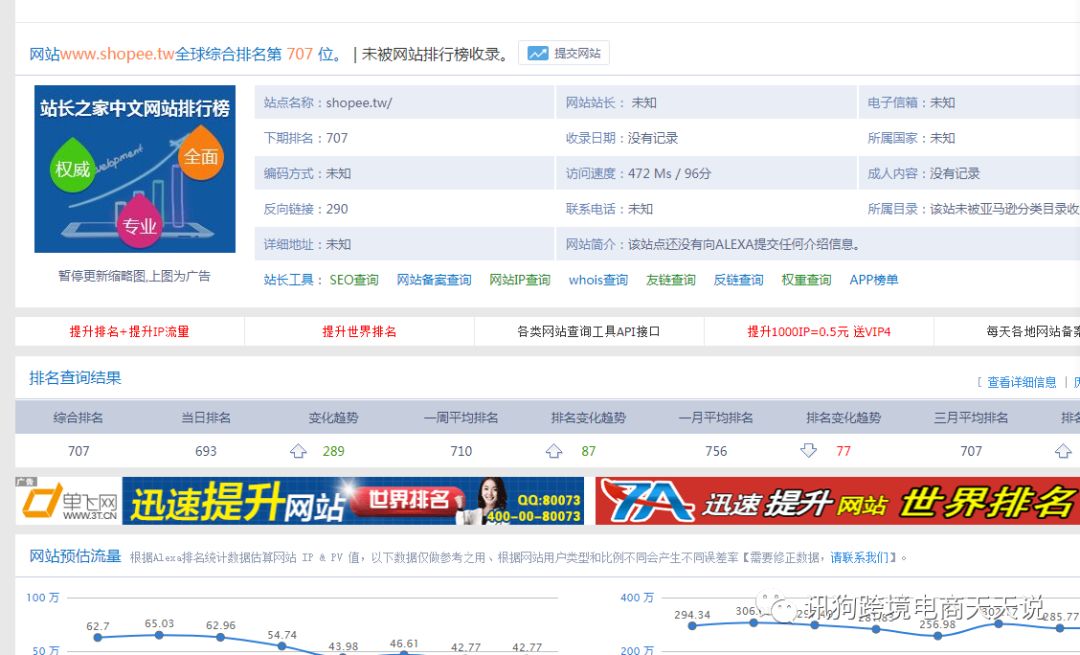Click the 提升排名+提升IP流量 promo link
The image size is (1080, 655).
tap(129, 331)
